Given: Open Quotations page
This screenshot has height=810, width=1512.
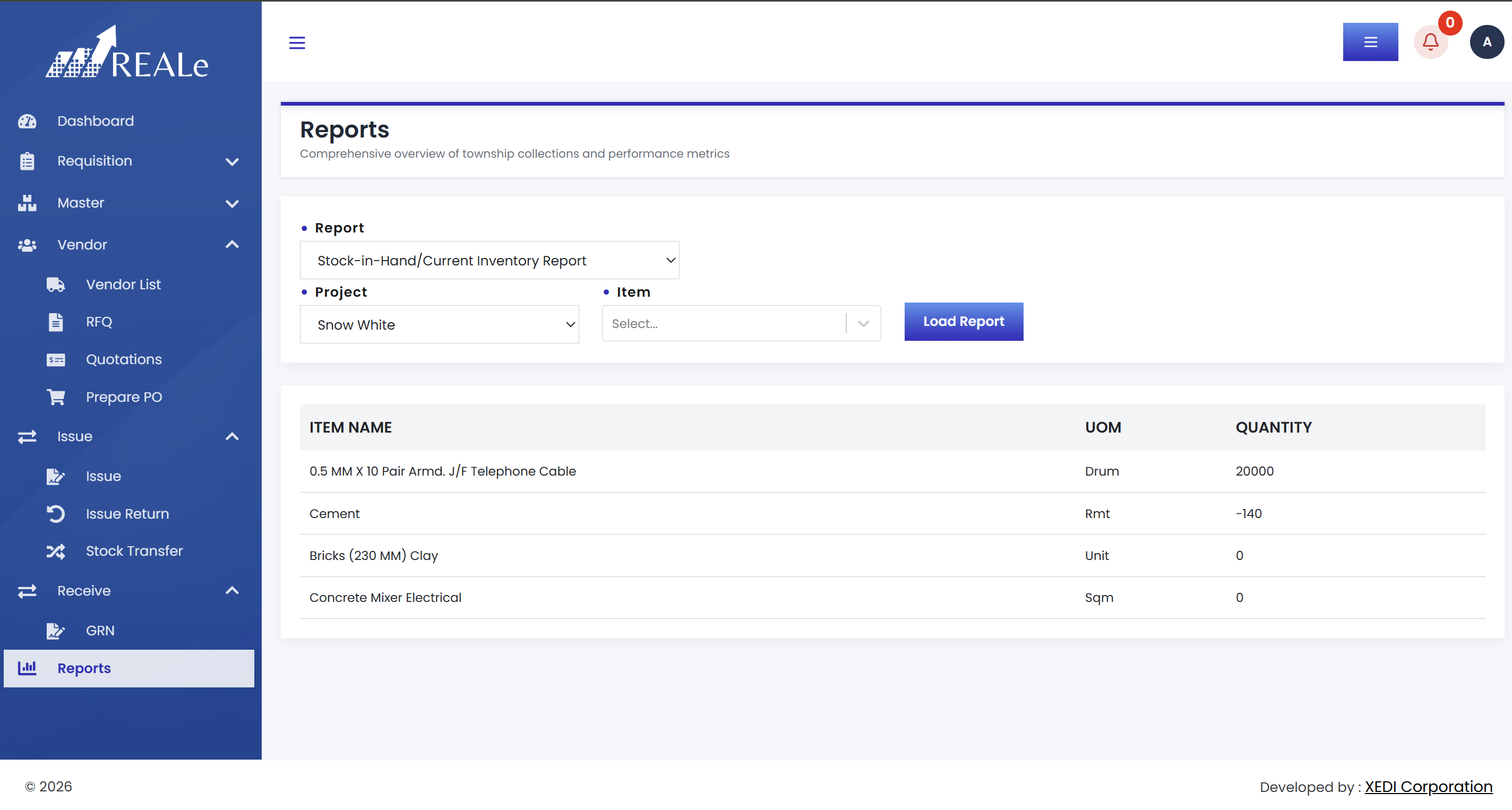Looking at the screenshot, I should [x=124, y=359].
